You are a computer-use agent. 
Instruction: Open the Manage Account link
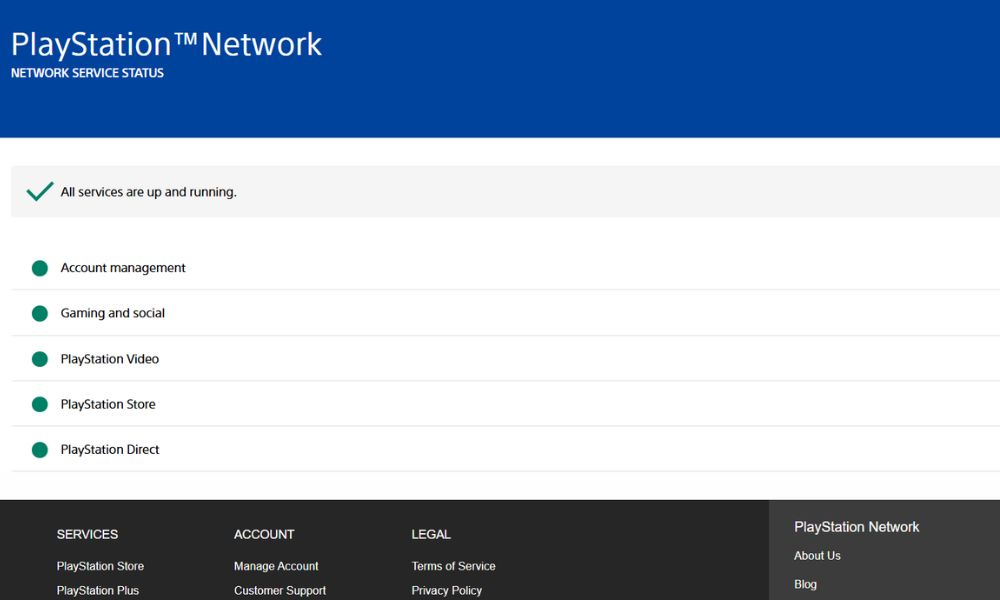point(276,566)
